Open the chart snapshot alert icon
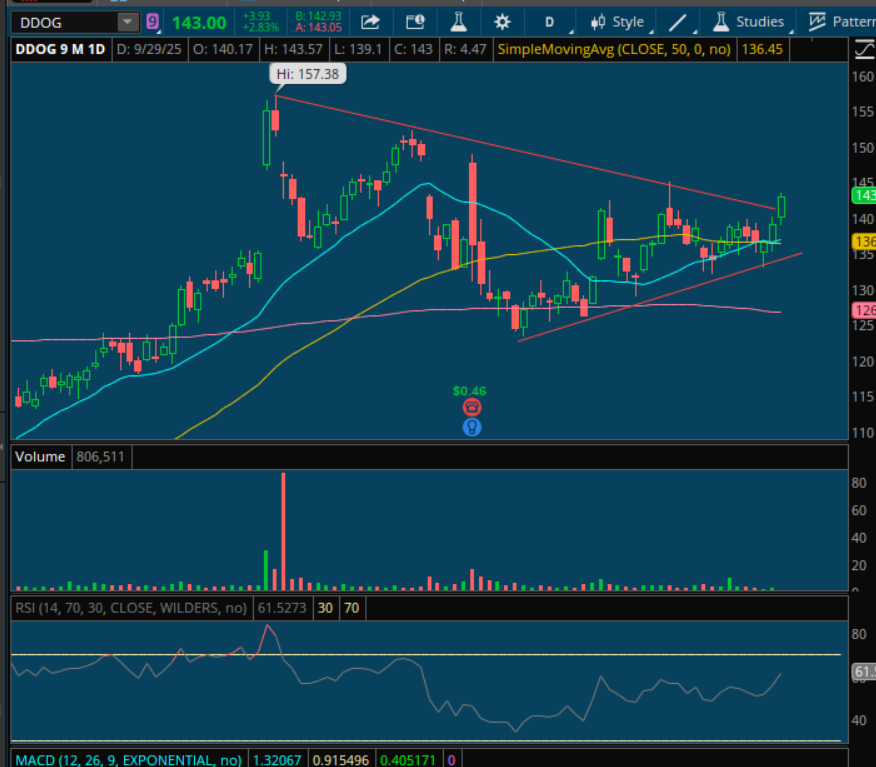The width and height of the screenshot is (876, 767). tap(415, 22)
